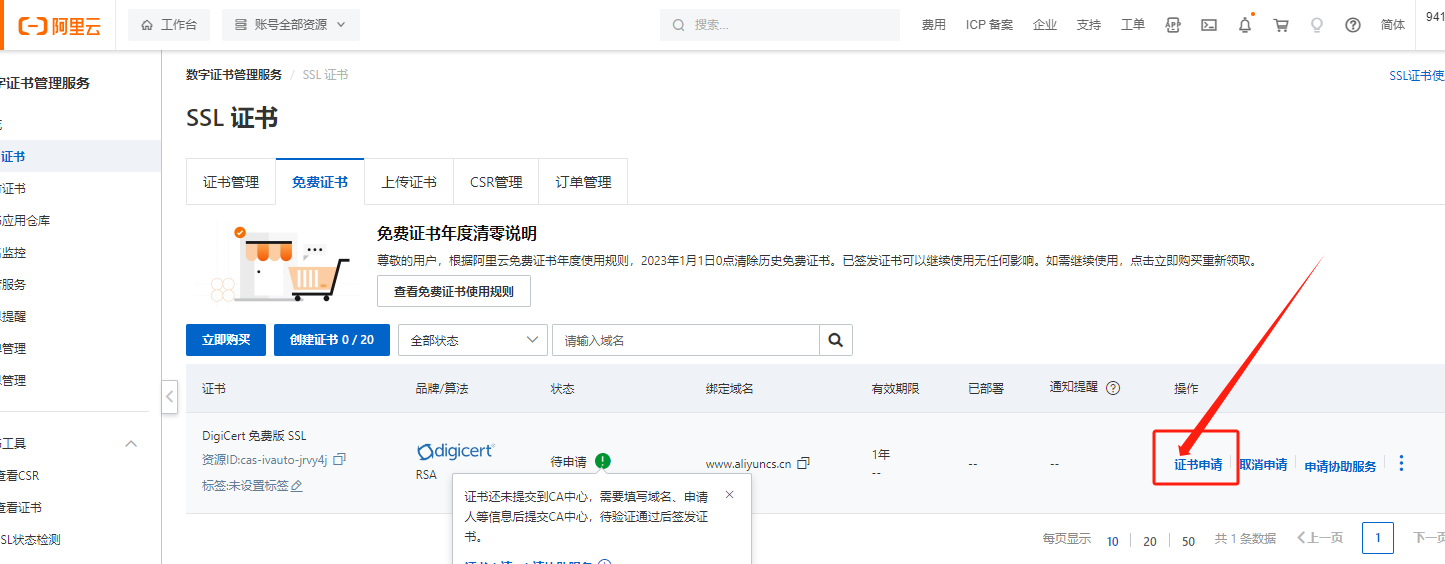Focus the top search box
This screenshot has width=1445, height=564.
(x=780, y=25)
